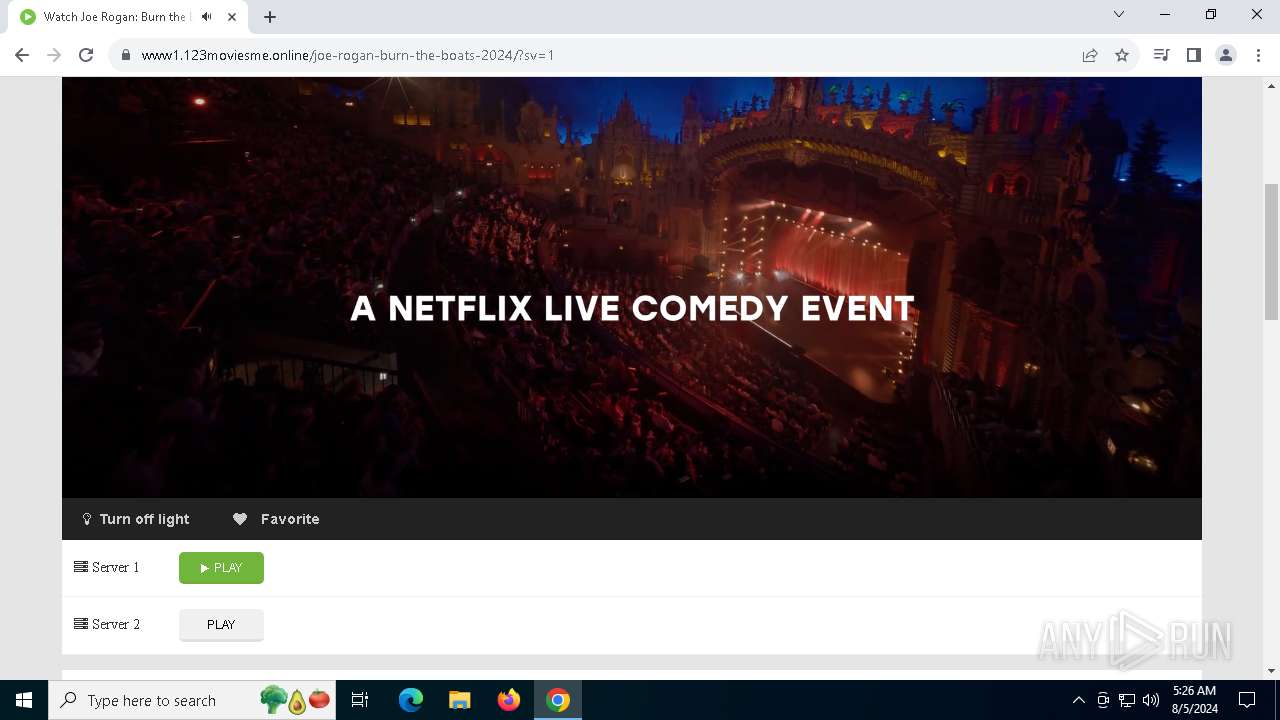1280x720 pixels.
Task: Open File Explorer from taskbar
Action: coord(459,700)
